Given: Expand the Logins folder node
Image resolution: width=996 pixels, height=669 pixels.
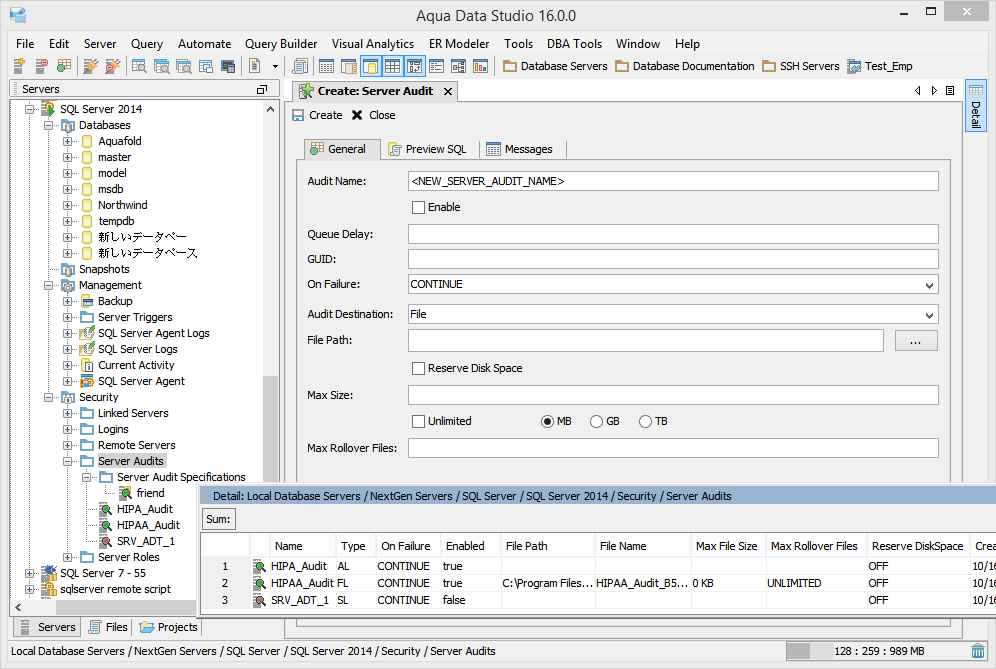Looking at the screenshot, I should pos(67,429).
